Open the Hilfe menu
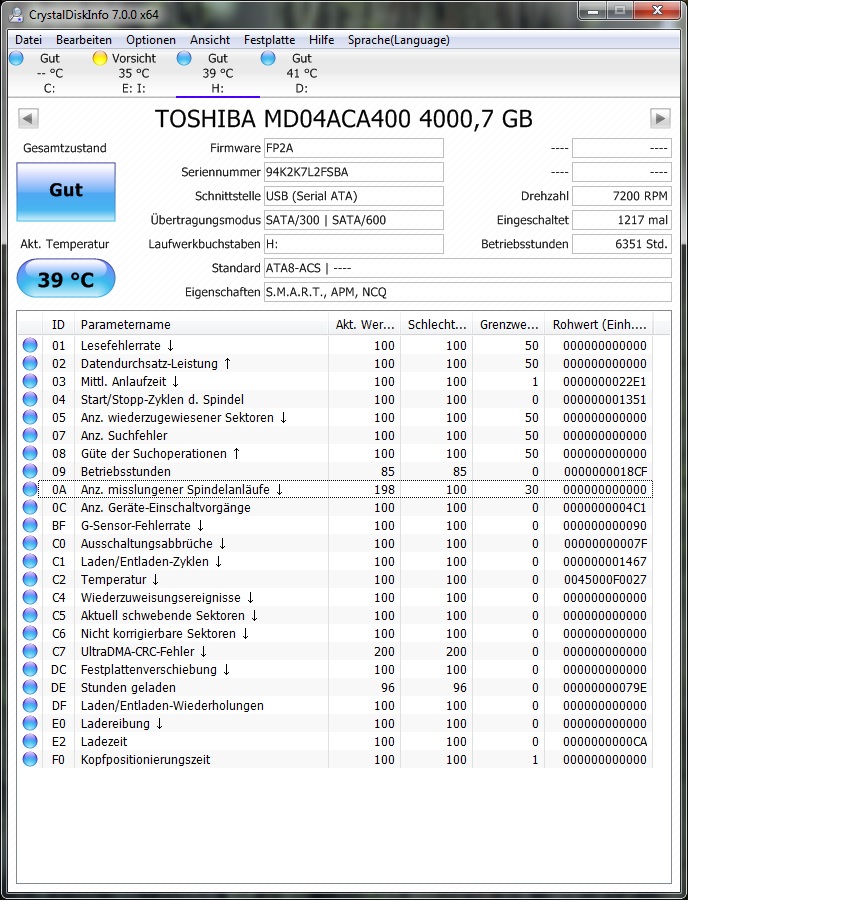Viewport: 866px width, 900px height. [321, 40]
